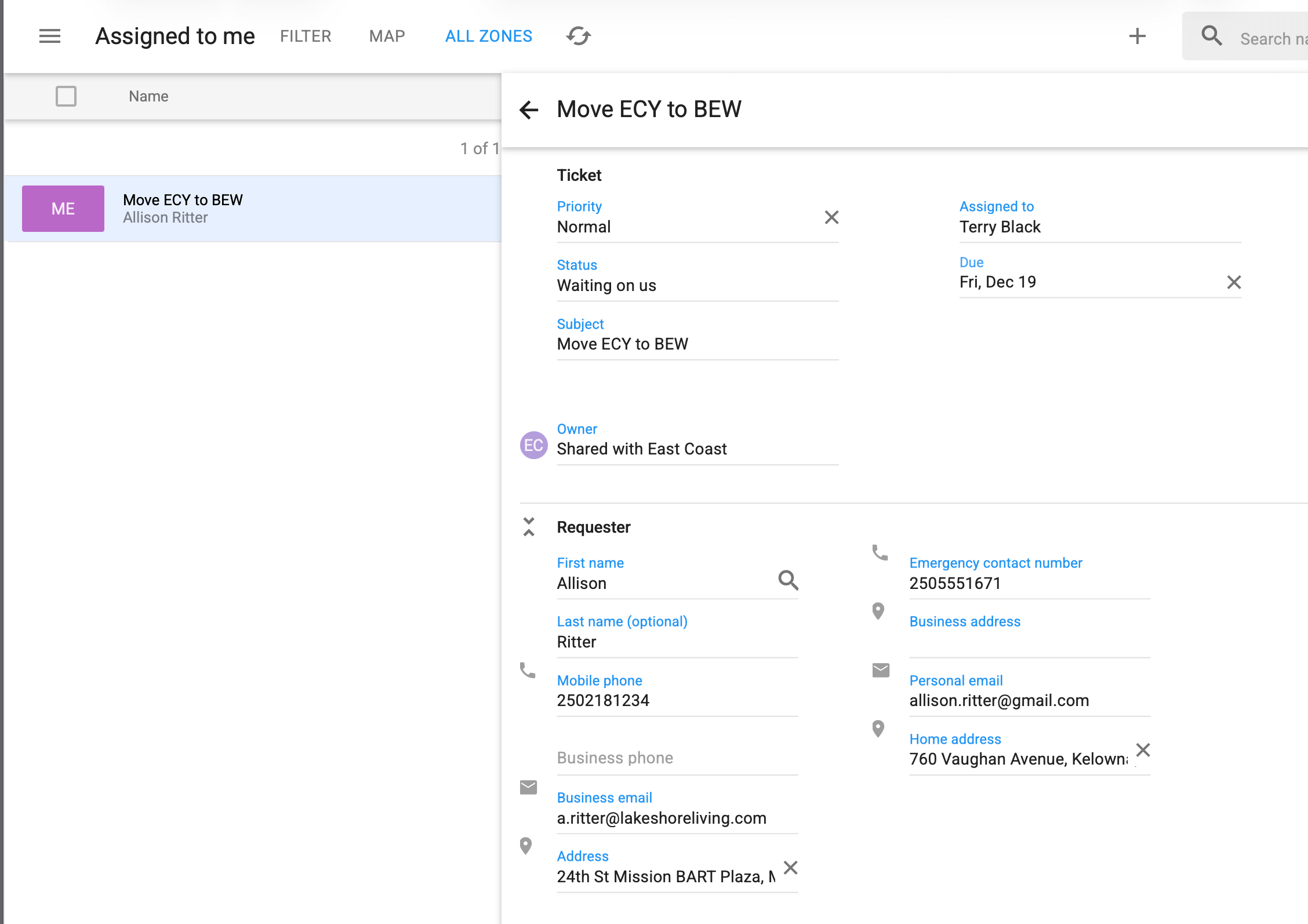Click the magnifier icon in search bar
The height and width of the screenshot is (924, 1308).
(1211, 36)
